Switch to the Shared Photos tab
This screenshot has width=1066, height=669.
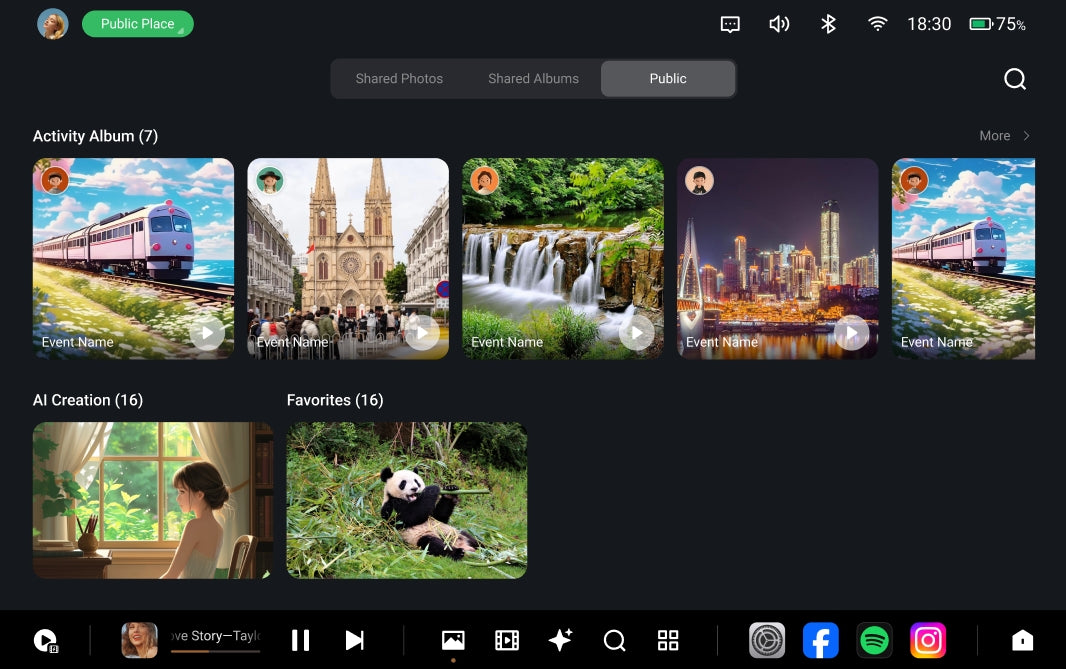click(399, 79)
